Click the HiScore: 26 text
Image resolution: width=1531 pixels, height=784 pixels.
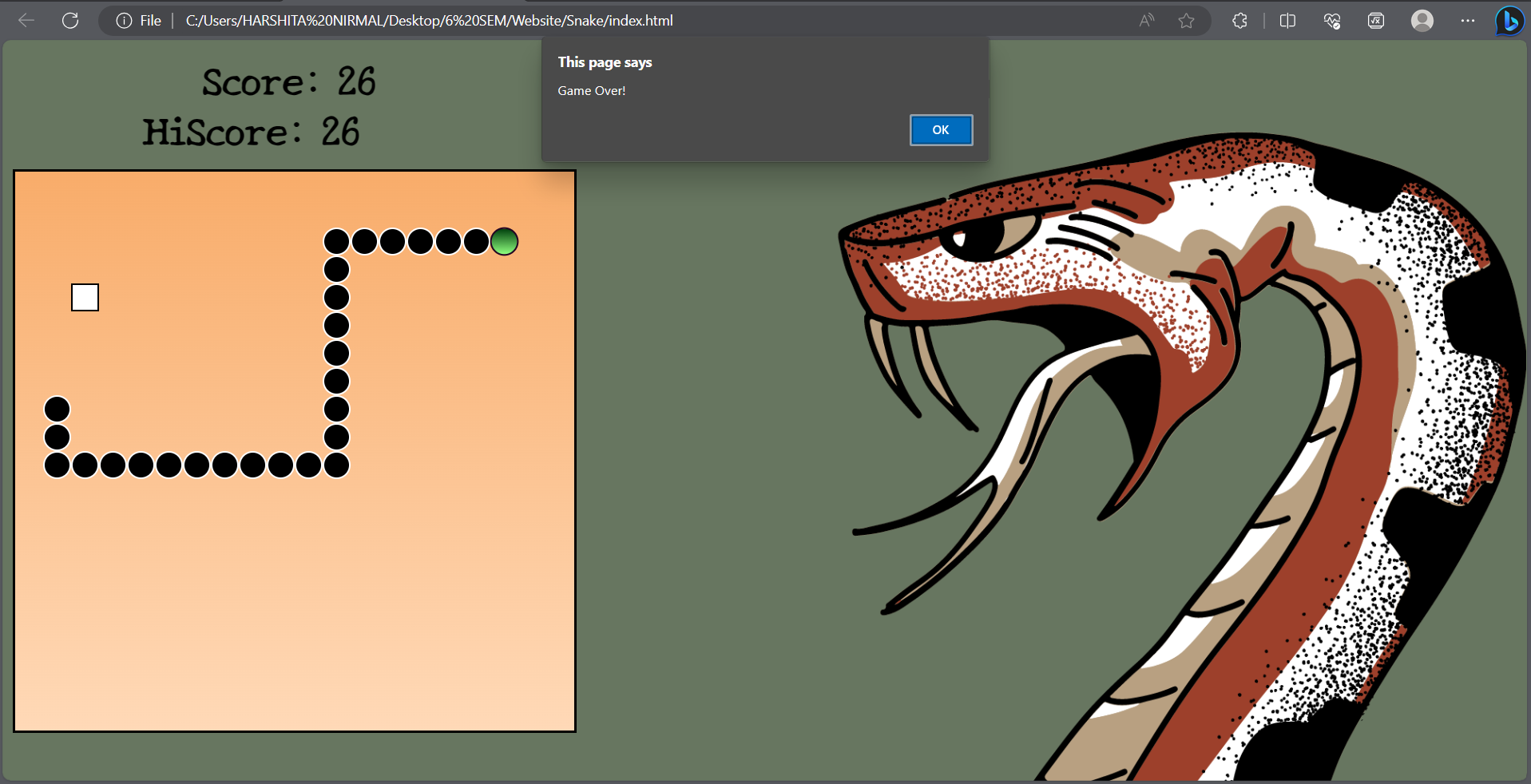pyautogui.click(x=251, y=132)
